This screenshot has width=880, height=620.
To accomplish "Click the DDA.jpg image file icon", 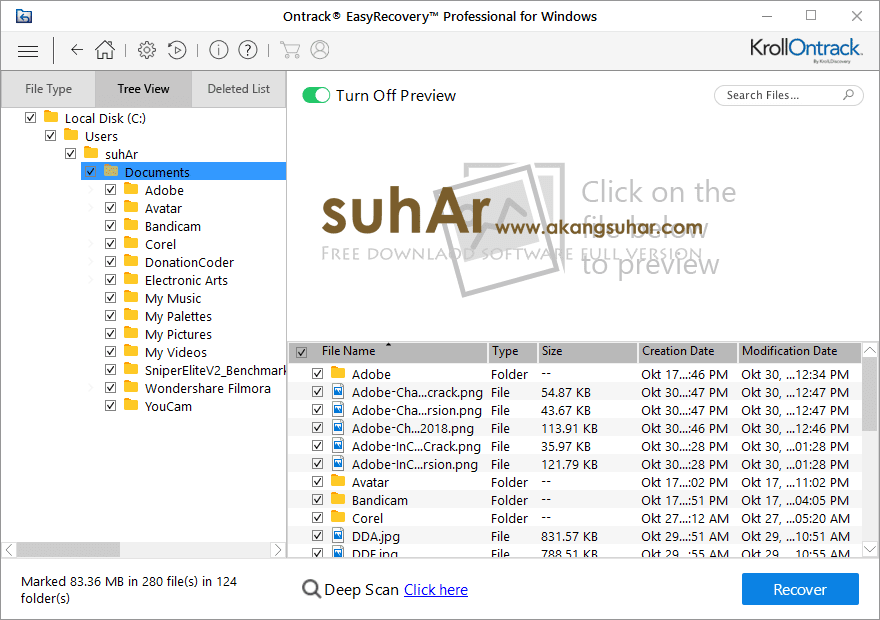I will [x=338, y=535].
